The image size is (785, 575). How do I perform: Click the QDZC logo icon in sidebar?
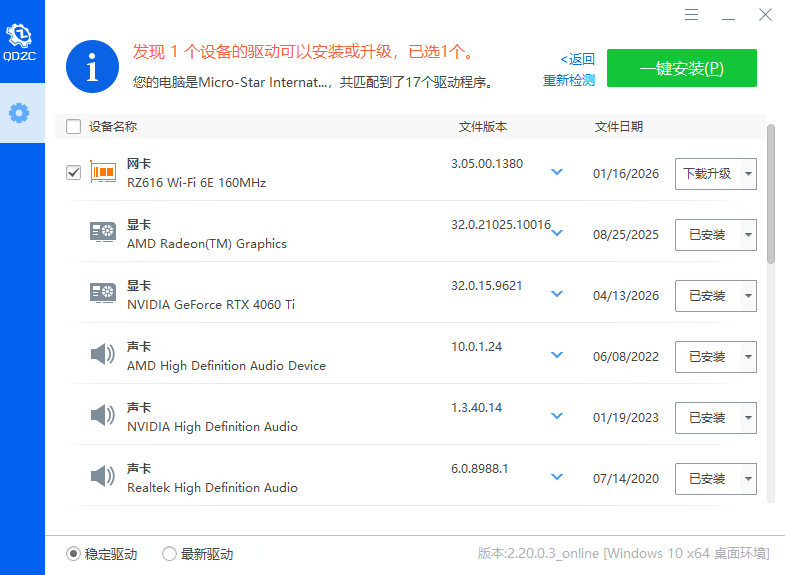20,42
